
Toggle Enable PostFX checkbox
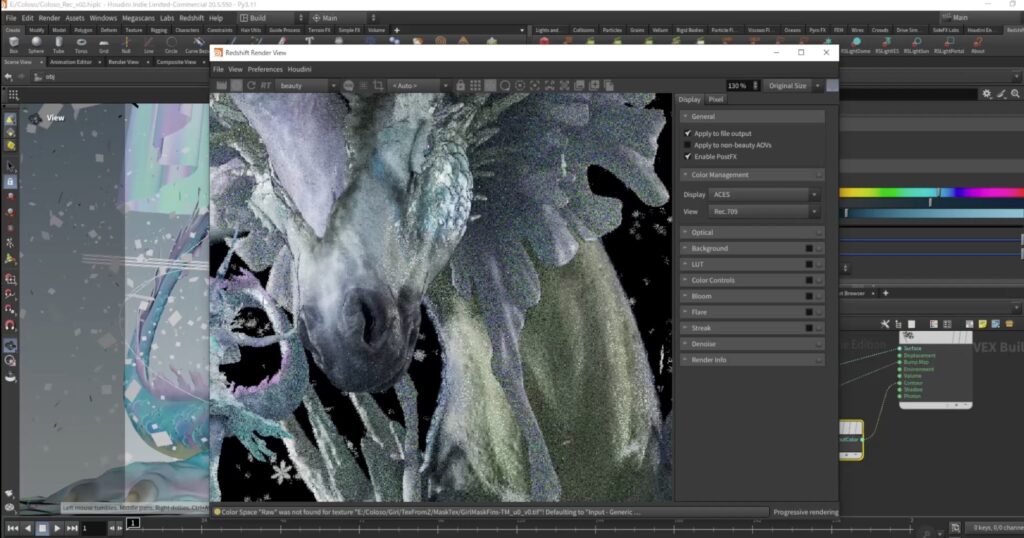(687, 157)
